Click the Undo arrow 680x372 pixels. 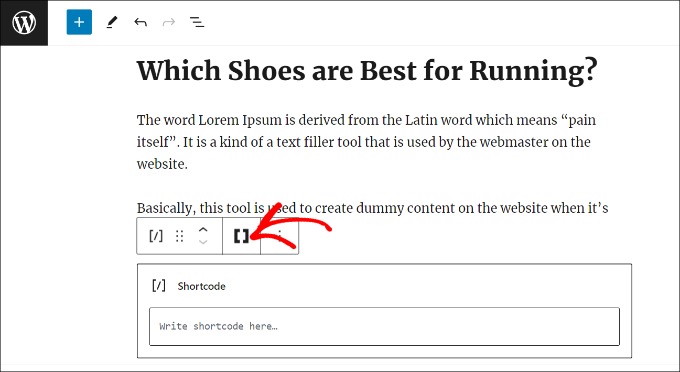[x=141, y=22]
